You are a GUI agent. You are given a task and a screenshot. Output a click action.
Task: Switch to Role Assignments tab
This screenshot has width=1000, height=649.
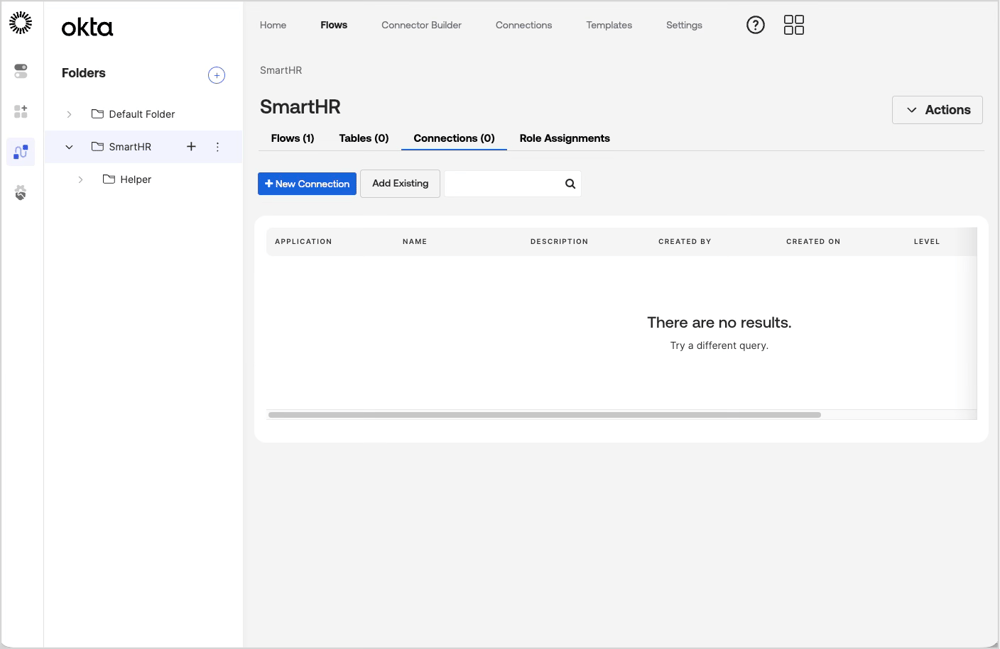click(x=564, y=138)
